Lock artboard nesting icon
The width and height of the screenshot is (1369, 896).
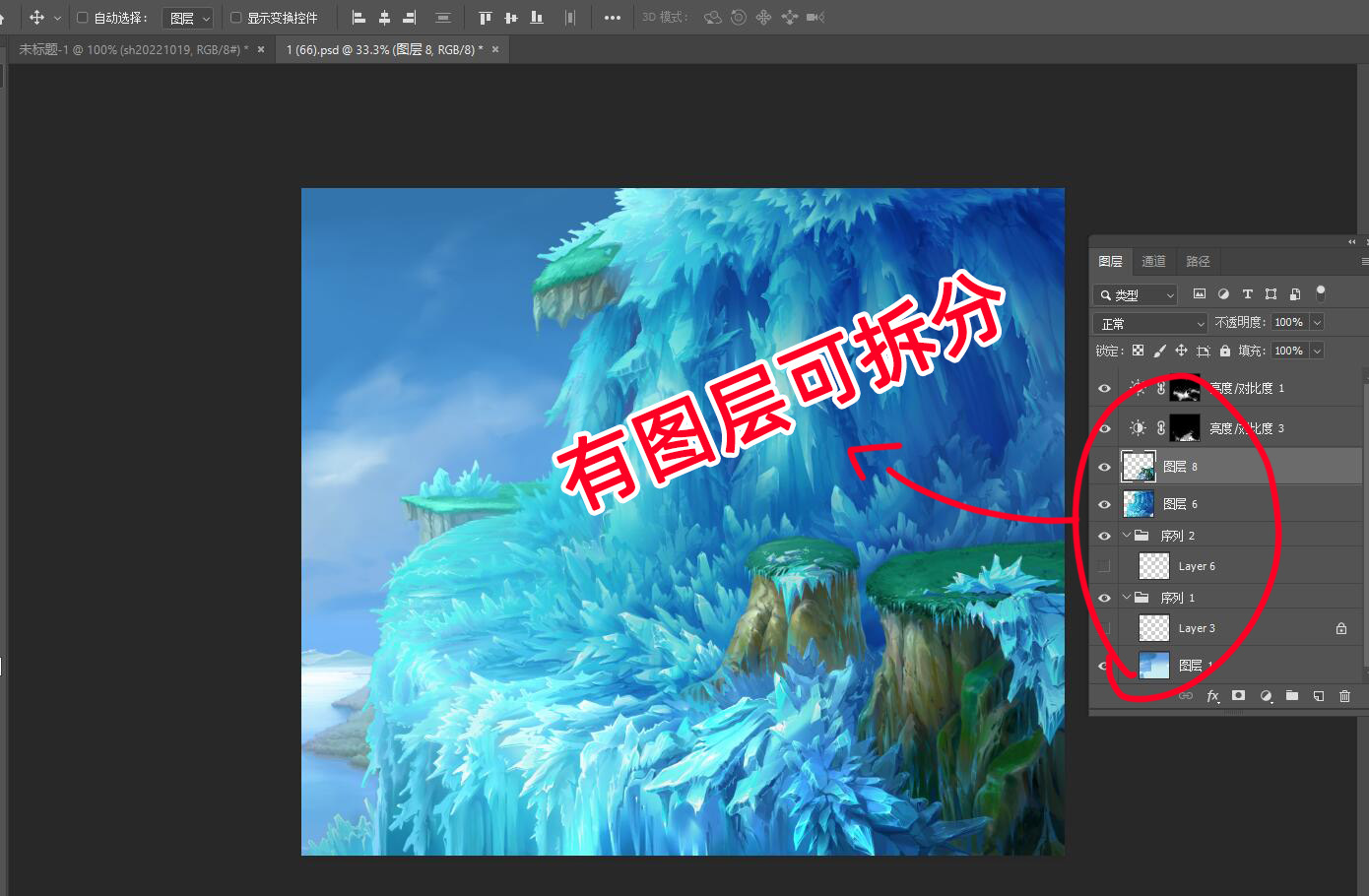point(1203,351)
